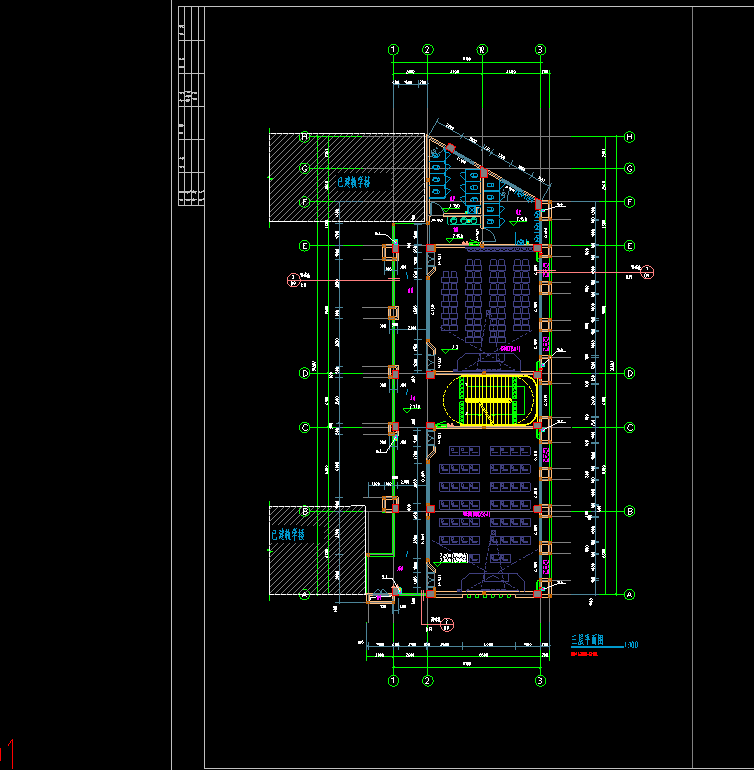Screen dimensions: 754x770
Task: Select axis bubble H on the right
Action: click(x=630, y=136)
